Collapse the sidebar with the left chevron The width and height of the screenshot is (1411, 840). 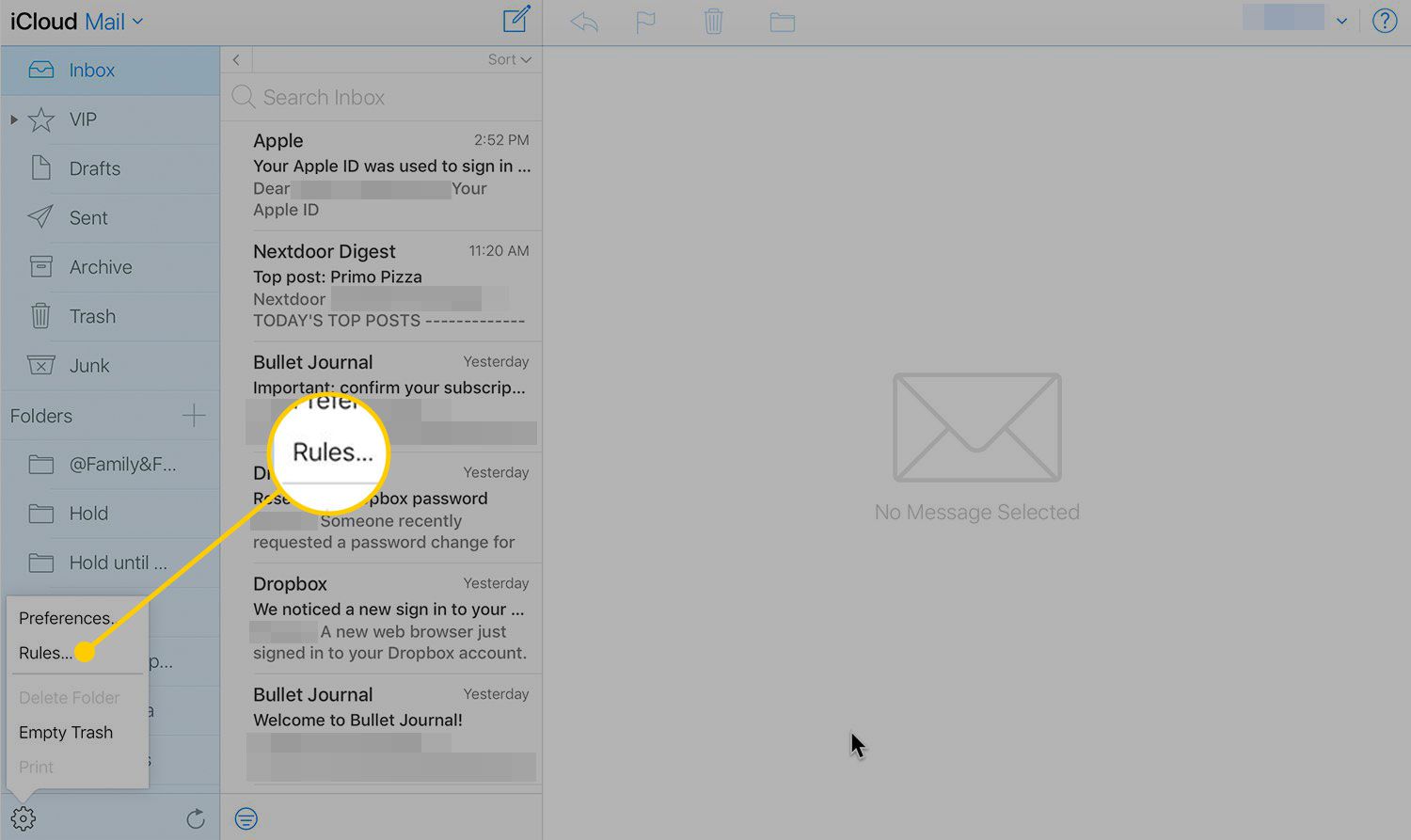click(x=236, y=59)
